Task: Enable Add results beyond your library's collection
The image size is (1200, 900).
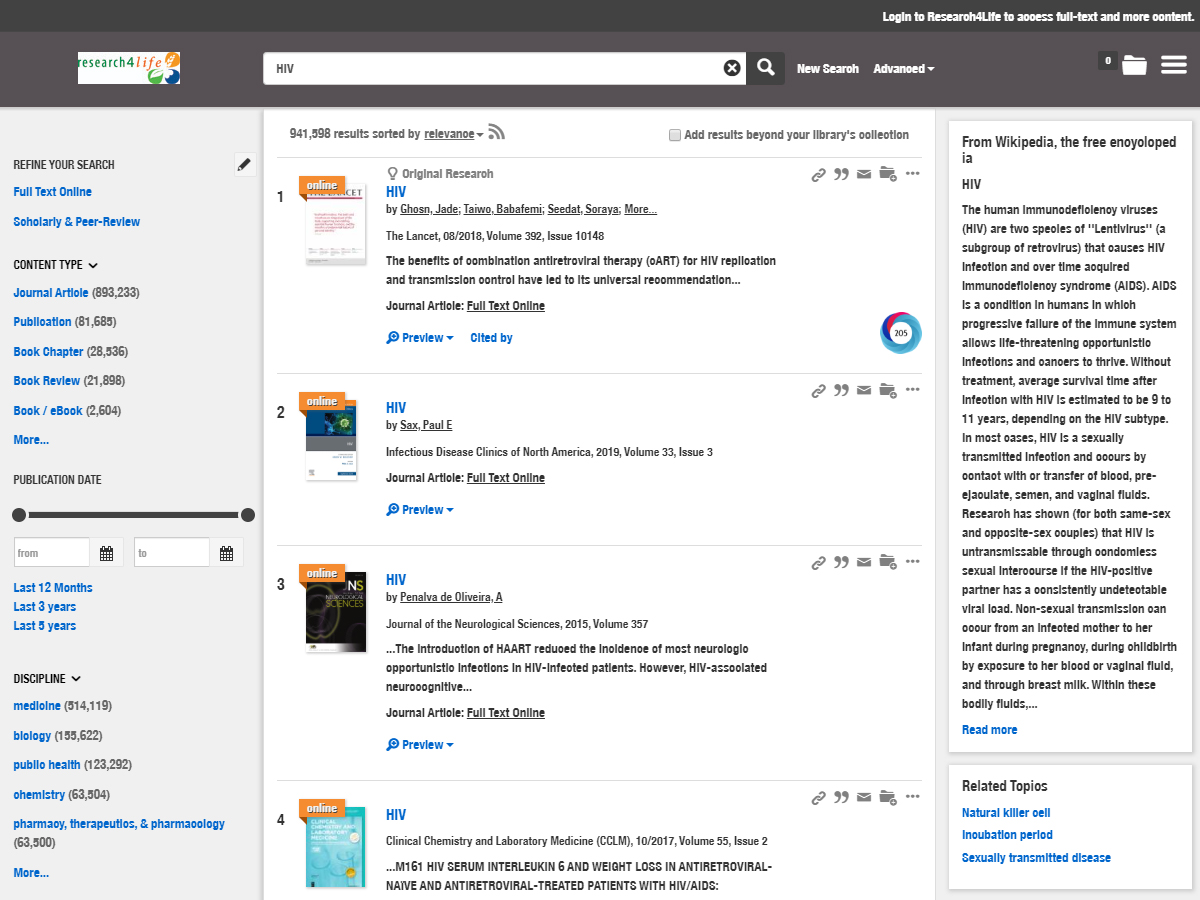Action: pyautogui.click(x=675, y=135)
